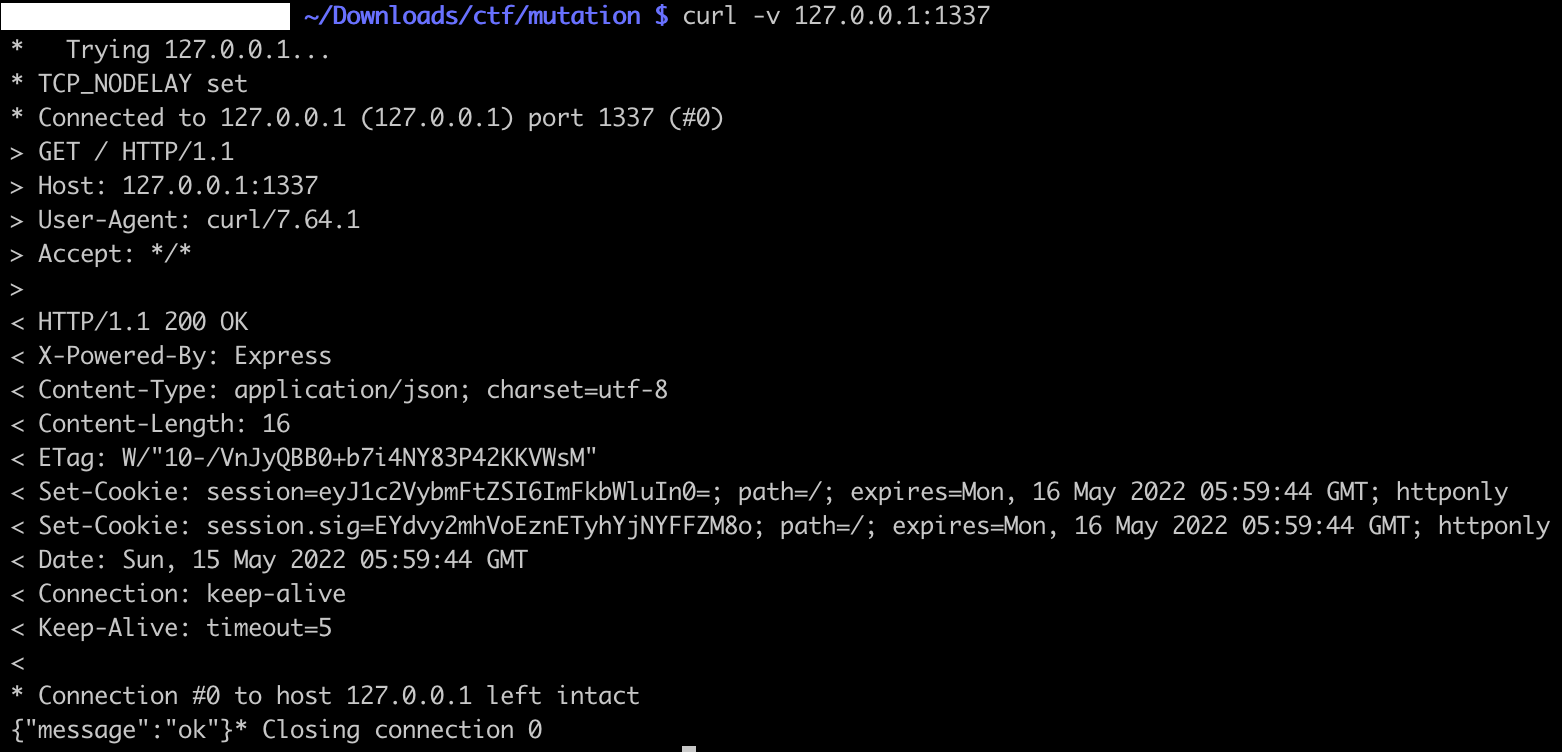Click the TCP_NODELAY set line
The width and height of the screenshot is (1562, 752).
click(143, 84)
